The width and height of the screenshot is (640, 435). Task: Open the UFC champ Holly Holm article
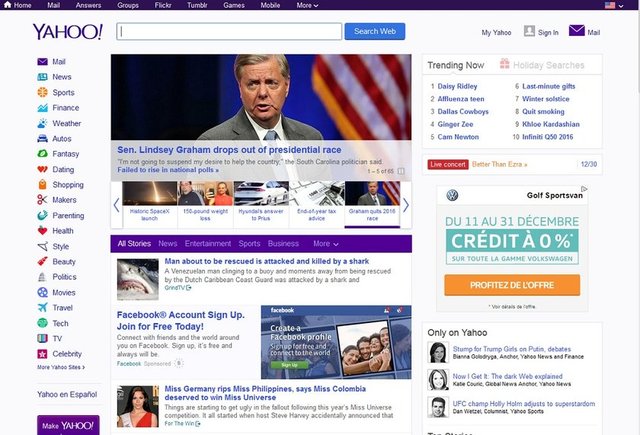tap(524, 404)
